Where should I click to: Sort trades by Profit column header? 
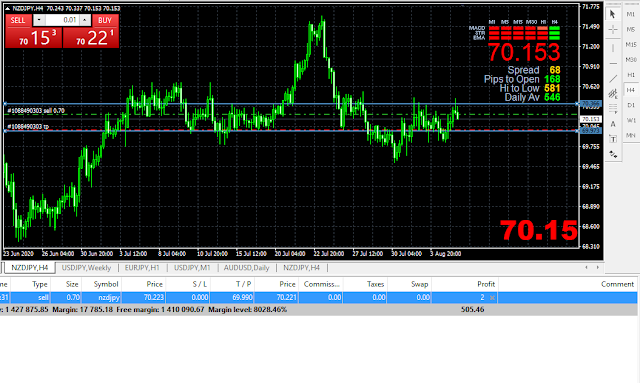point(465,284)
